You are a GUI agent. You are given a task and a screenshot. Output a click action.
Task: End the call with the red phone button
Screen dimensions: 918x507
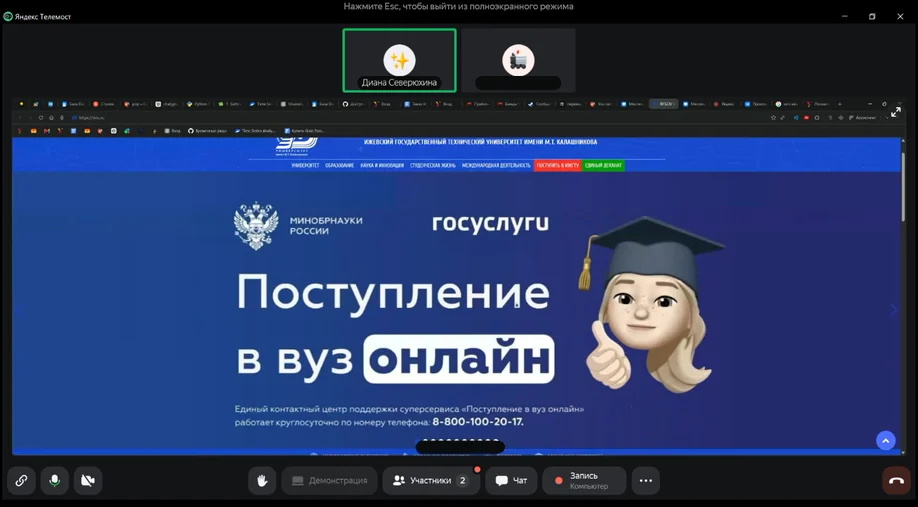tap(896, 481)
